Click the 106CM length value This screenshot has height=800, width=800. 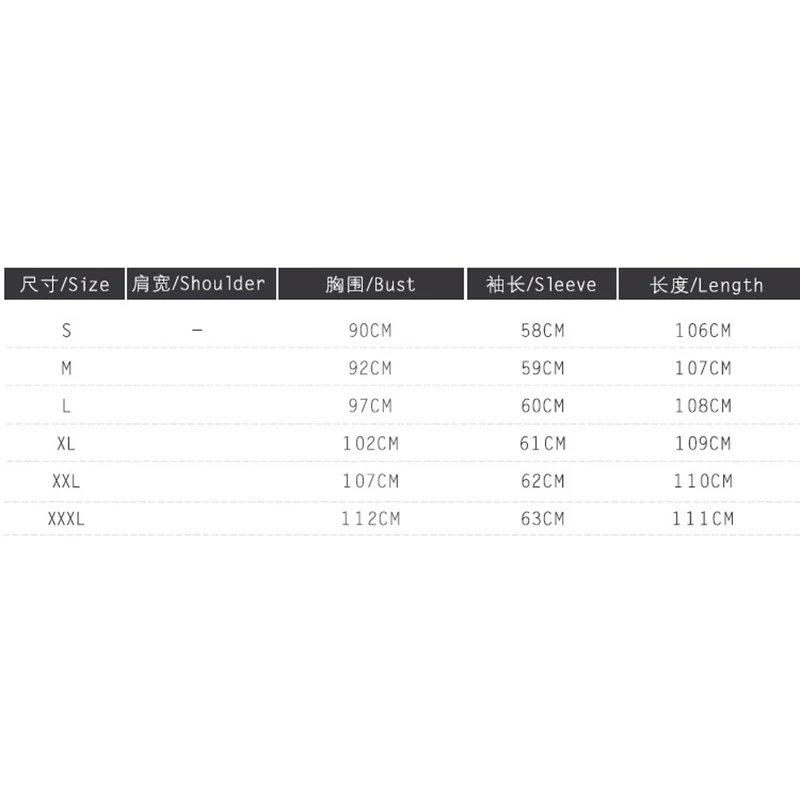(703, 330)
